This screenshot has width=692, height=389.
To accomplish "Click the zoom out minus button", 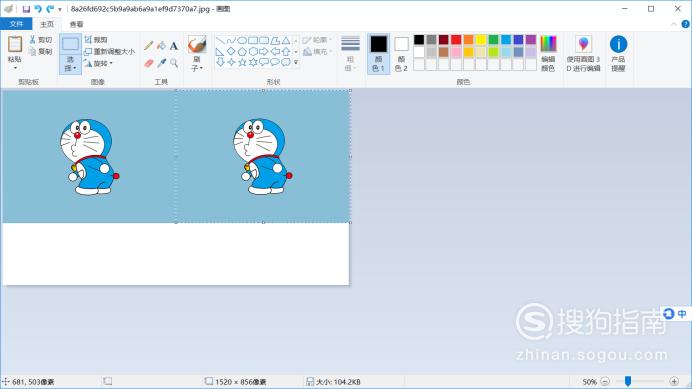I will 605,381.
